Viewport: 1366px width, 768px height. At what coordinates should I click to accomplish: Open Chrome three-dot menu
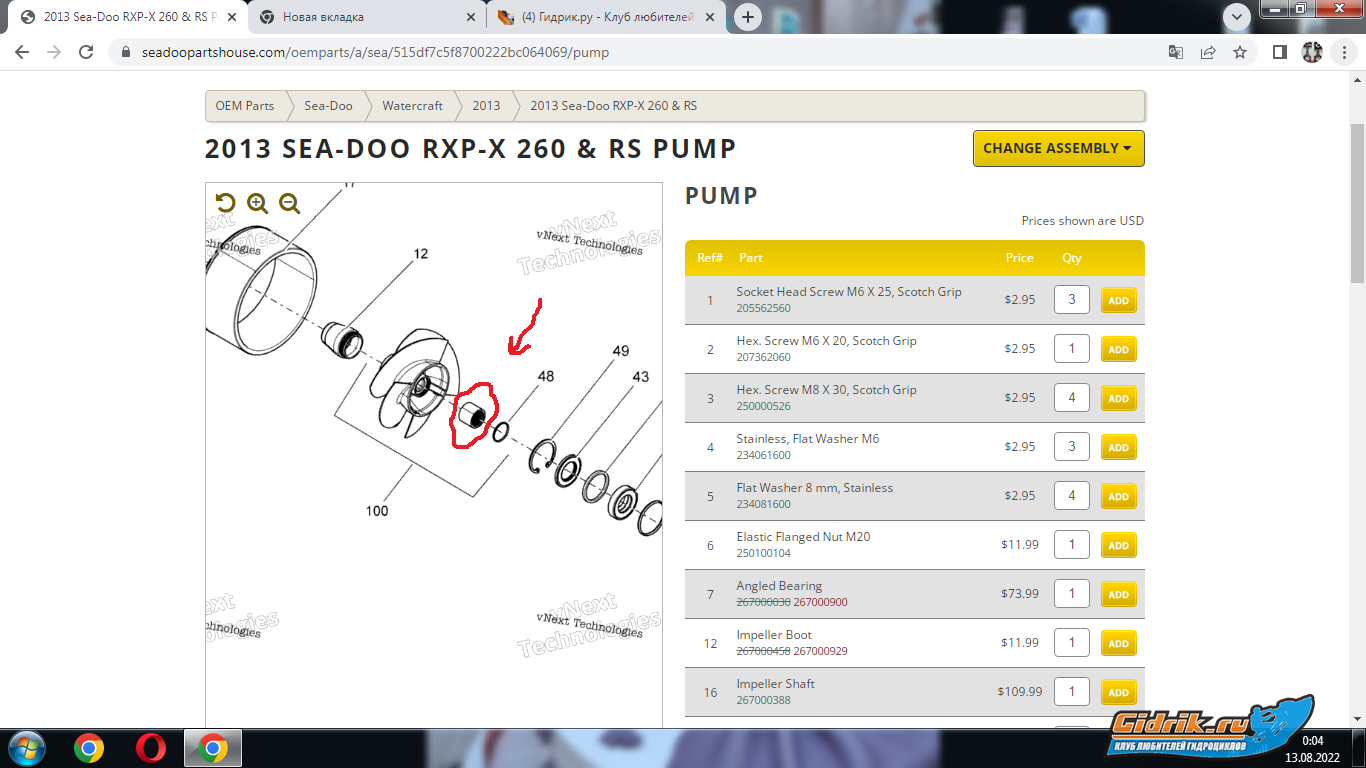point(1343,52)
